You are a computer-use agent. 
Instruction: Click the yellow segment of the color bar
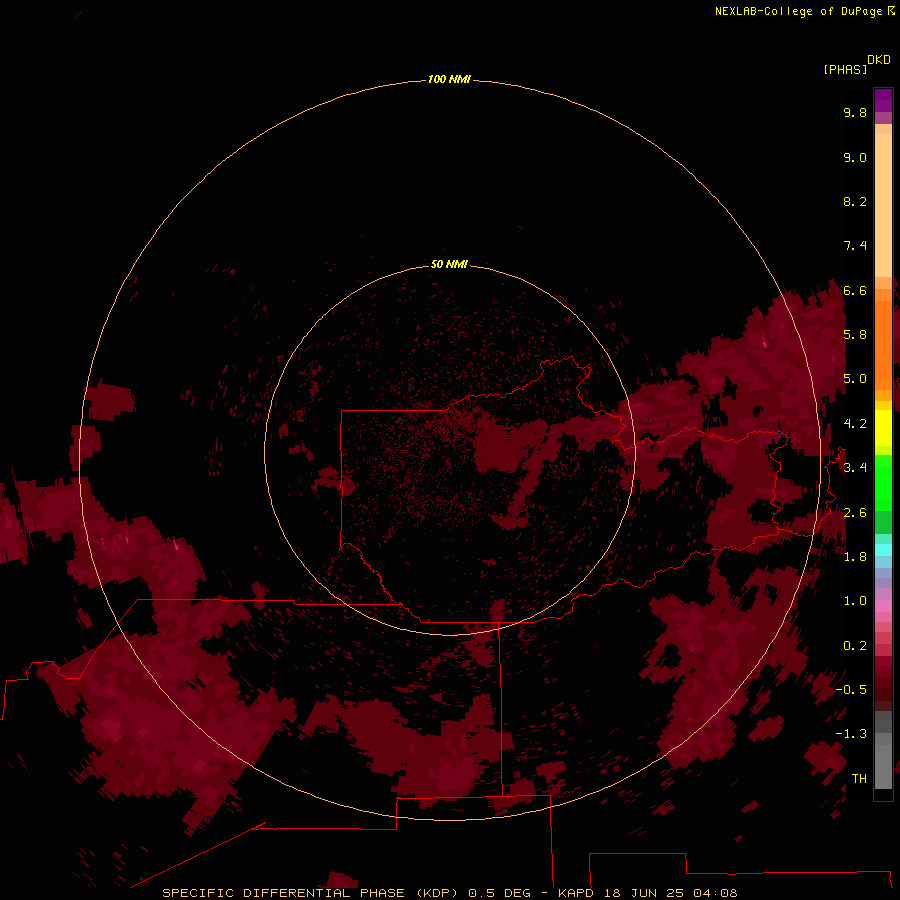coord(883,428)
